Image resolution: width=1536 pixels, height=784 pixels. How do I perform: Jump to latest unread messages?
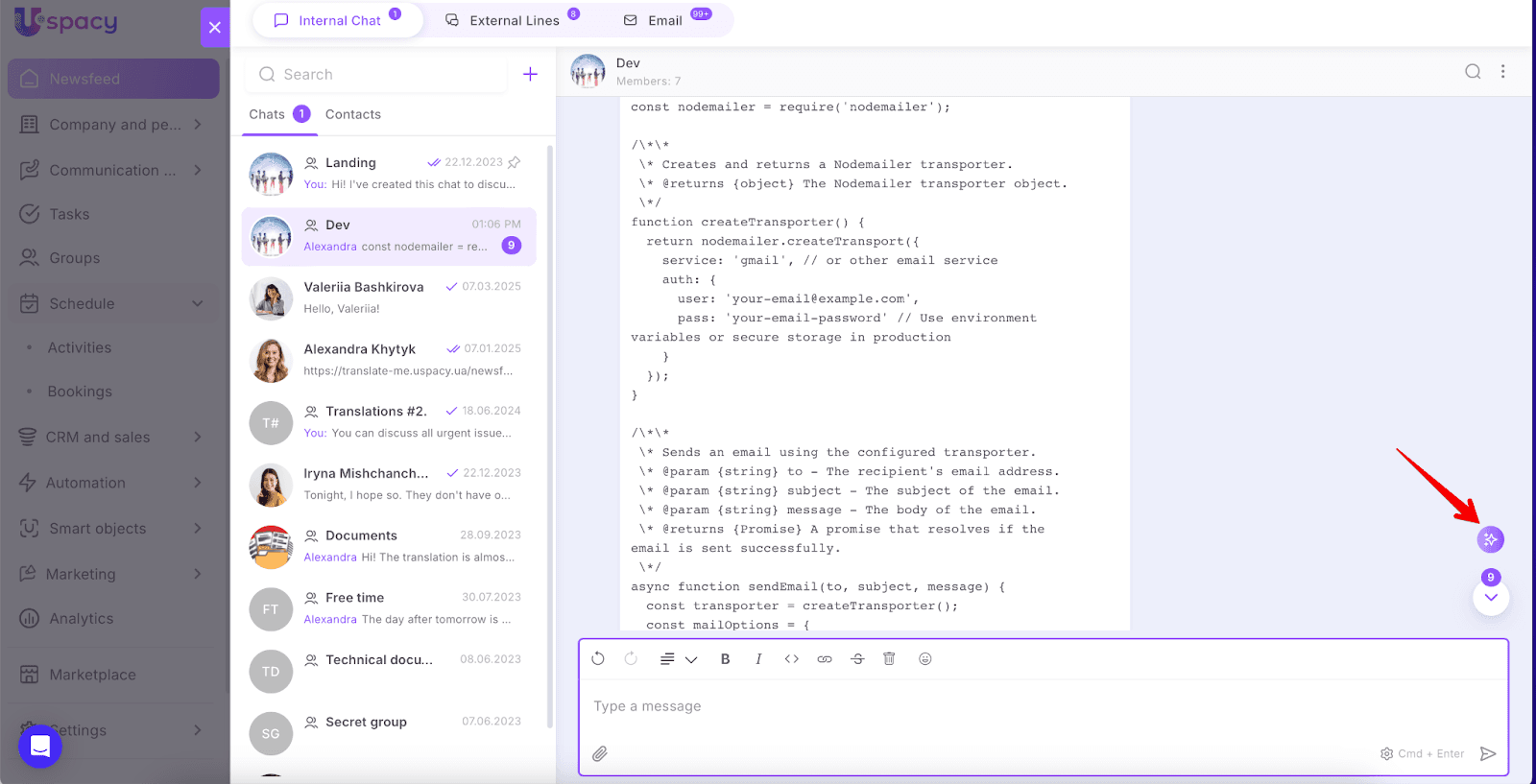[x=1490, y=598]
